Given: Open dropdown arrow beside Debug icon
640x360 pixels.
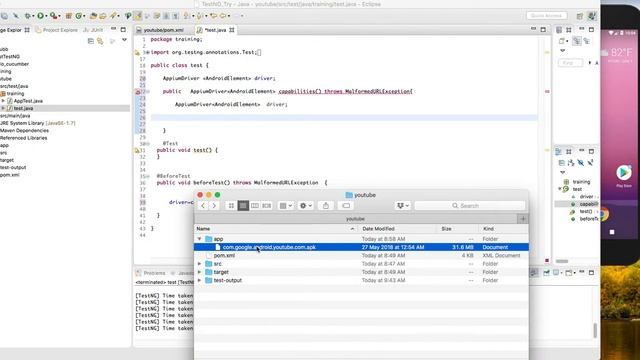Looking at the screenshot, I should tap(33, 16).
